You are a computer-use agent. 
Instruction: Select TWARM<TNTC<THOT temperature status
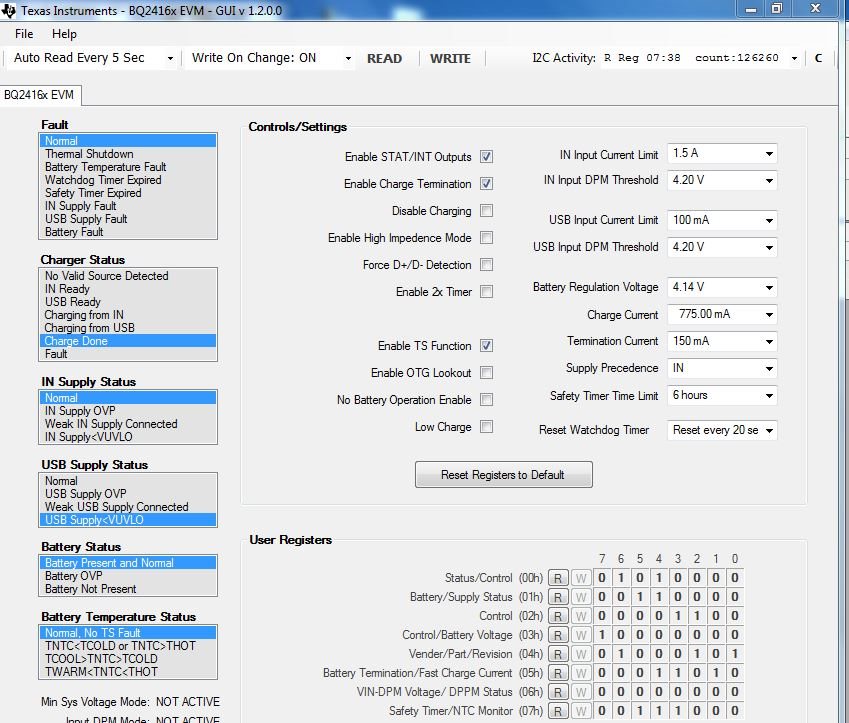click(128, 672)
